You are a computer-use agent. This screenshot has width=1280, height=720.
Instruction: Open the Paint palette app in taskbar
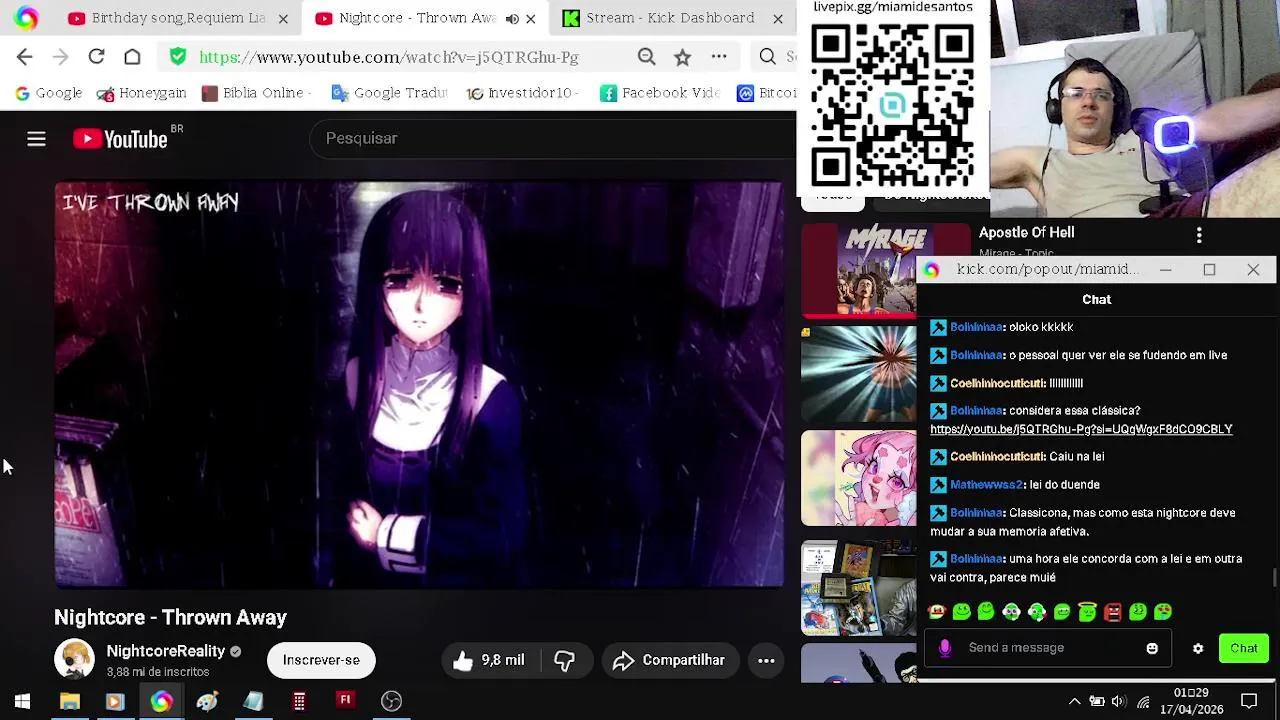click(207, 701)
